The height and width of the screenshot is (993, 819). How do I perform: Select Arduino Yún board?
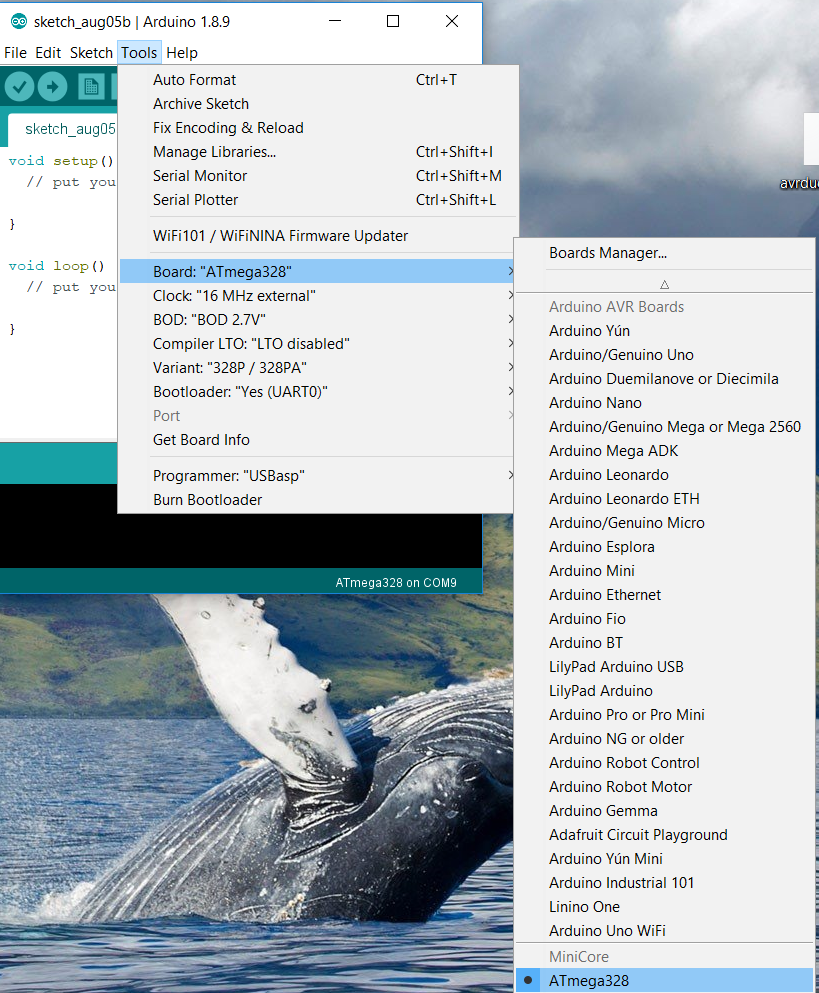664,331
